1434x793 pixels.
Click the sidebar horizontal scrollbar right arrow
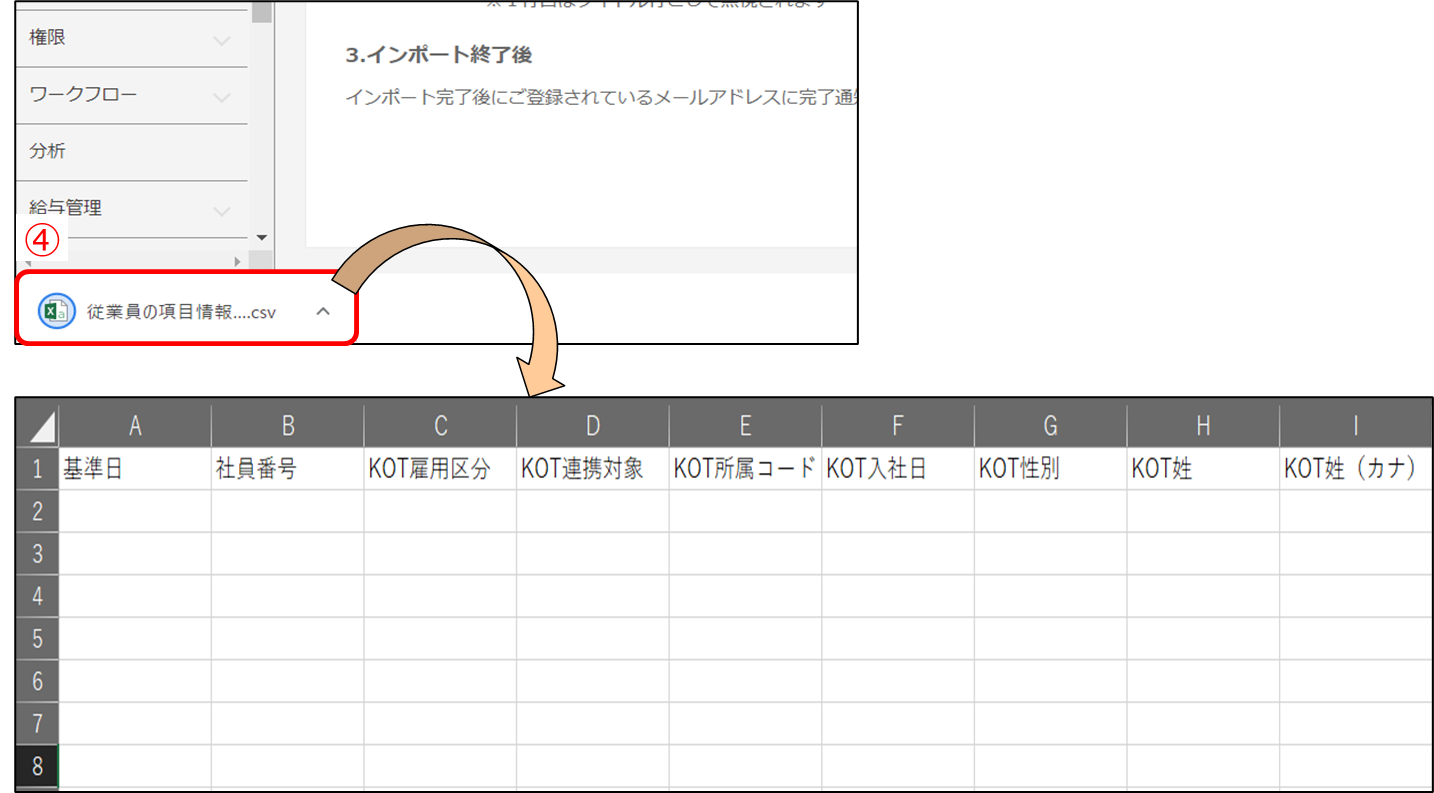coord(238,261)
